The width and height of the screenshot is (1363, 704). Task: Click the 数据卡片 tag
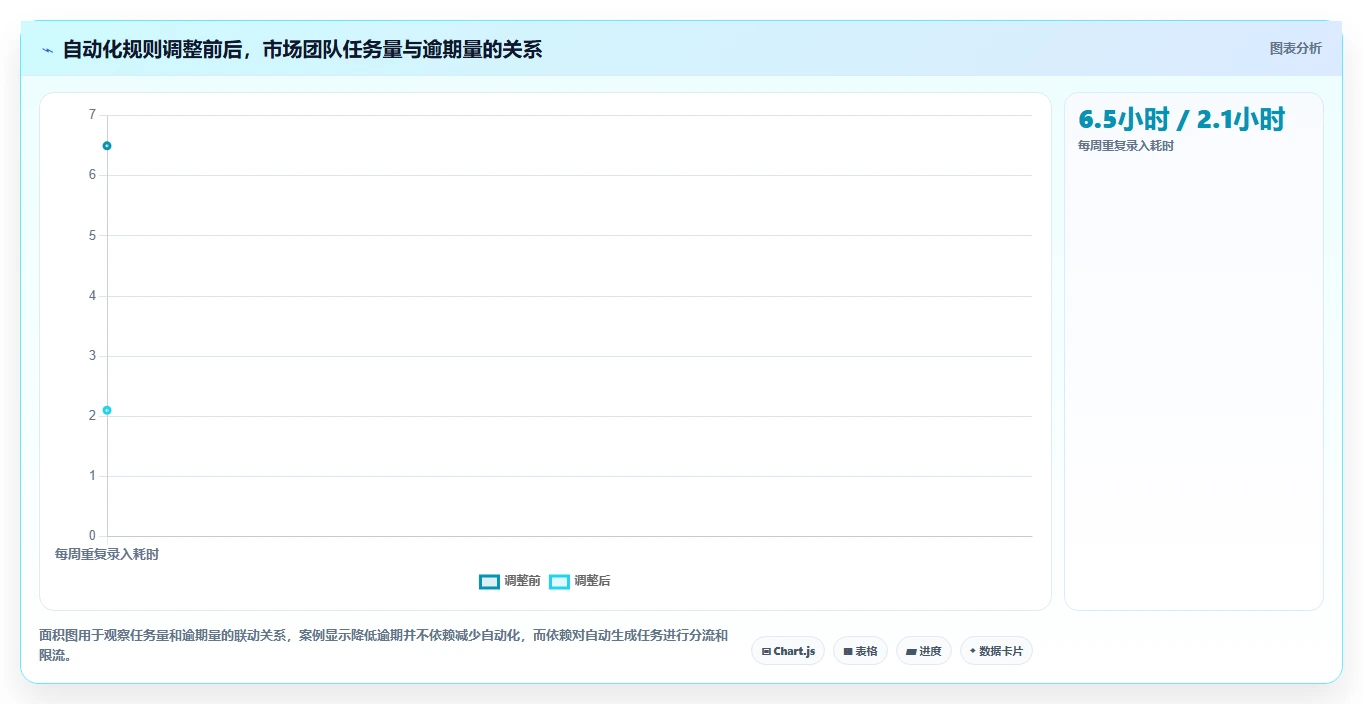(x=996, y=651)
